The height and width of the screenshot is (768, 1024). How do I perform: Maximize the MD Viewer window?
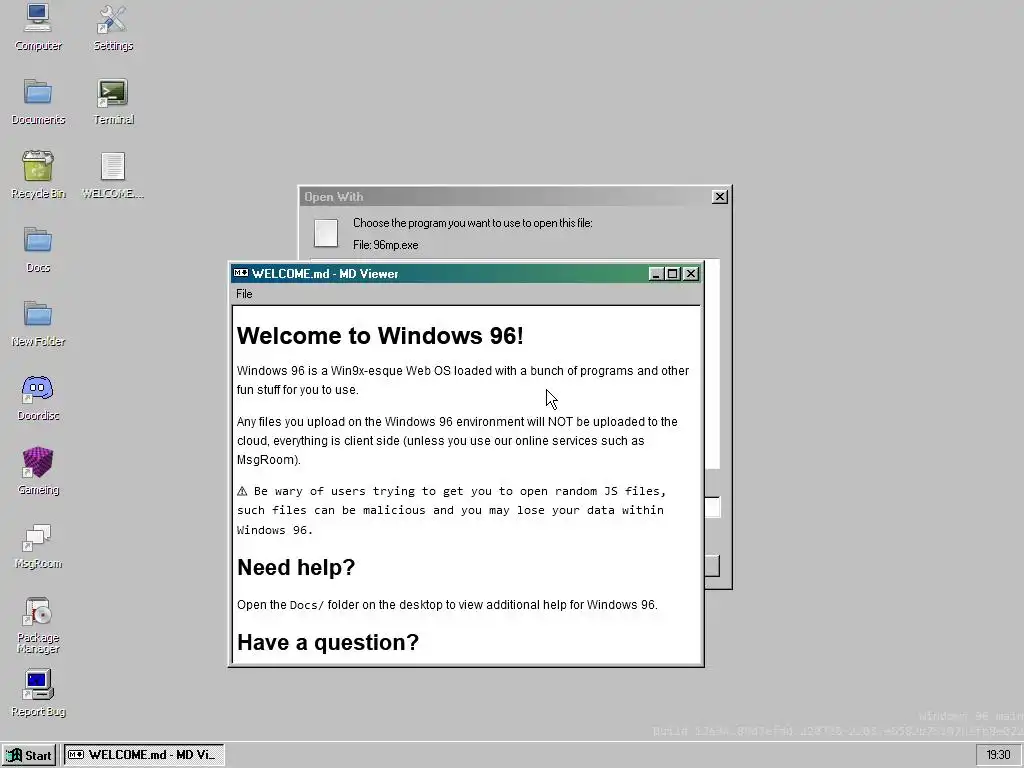672,274
